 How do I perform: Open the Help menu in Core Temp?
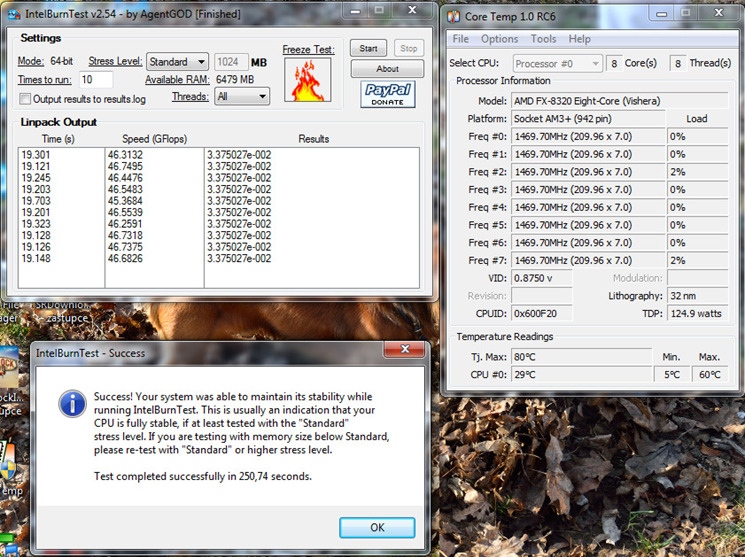(x=579, y=39)
